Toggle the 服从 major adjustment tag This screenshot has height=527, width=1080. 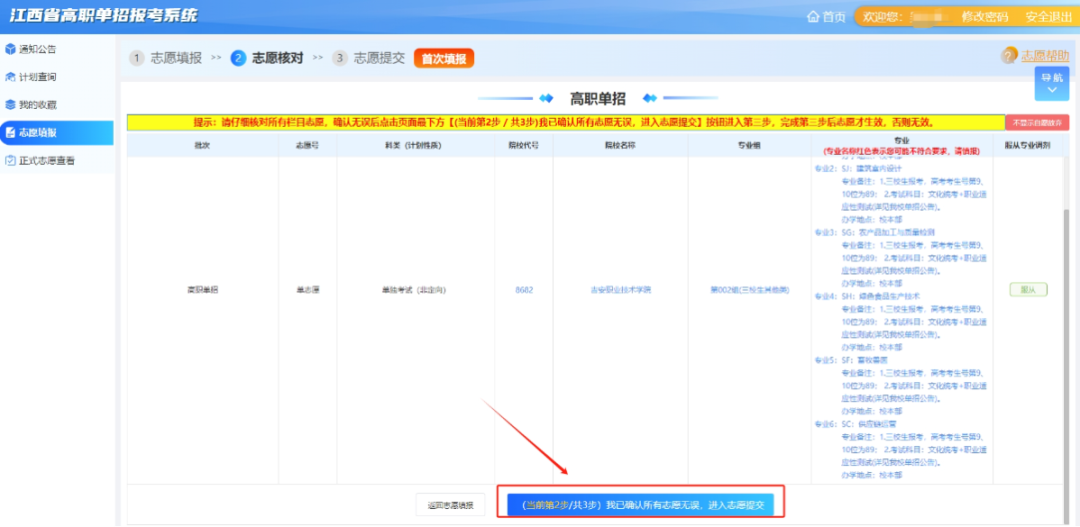pos(1027,290)
